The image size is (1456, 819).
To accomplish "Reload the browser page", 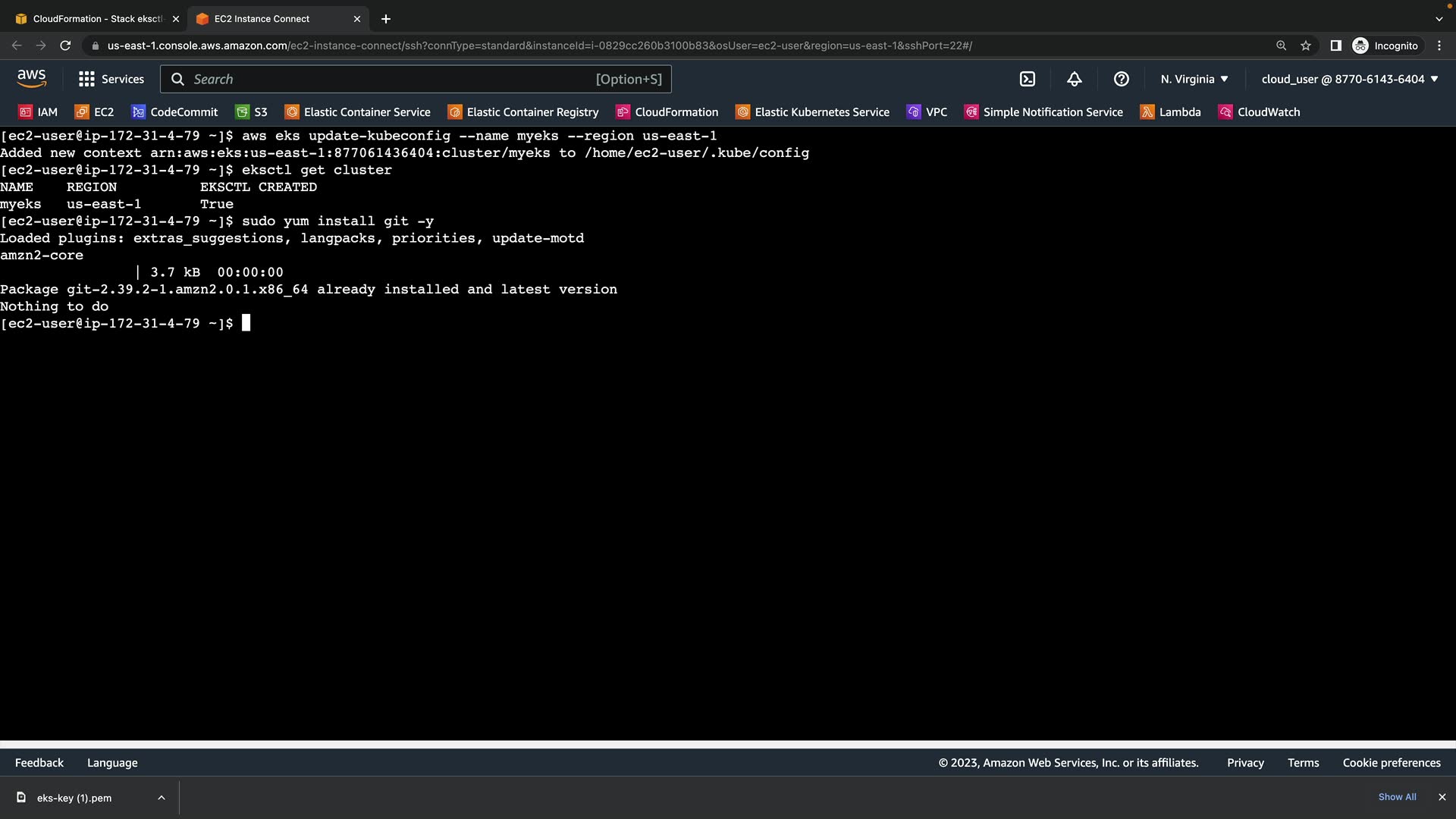I will pos(65,45).
